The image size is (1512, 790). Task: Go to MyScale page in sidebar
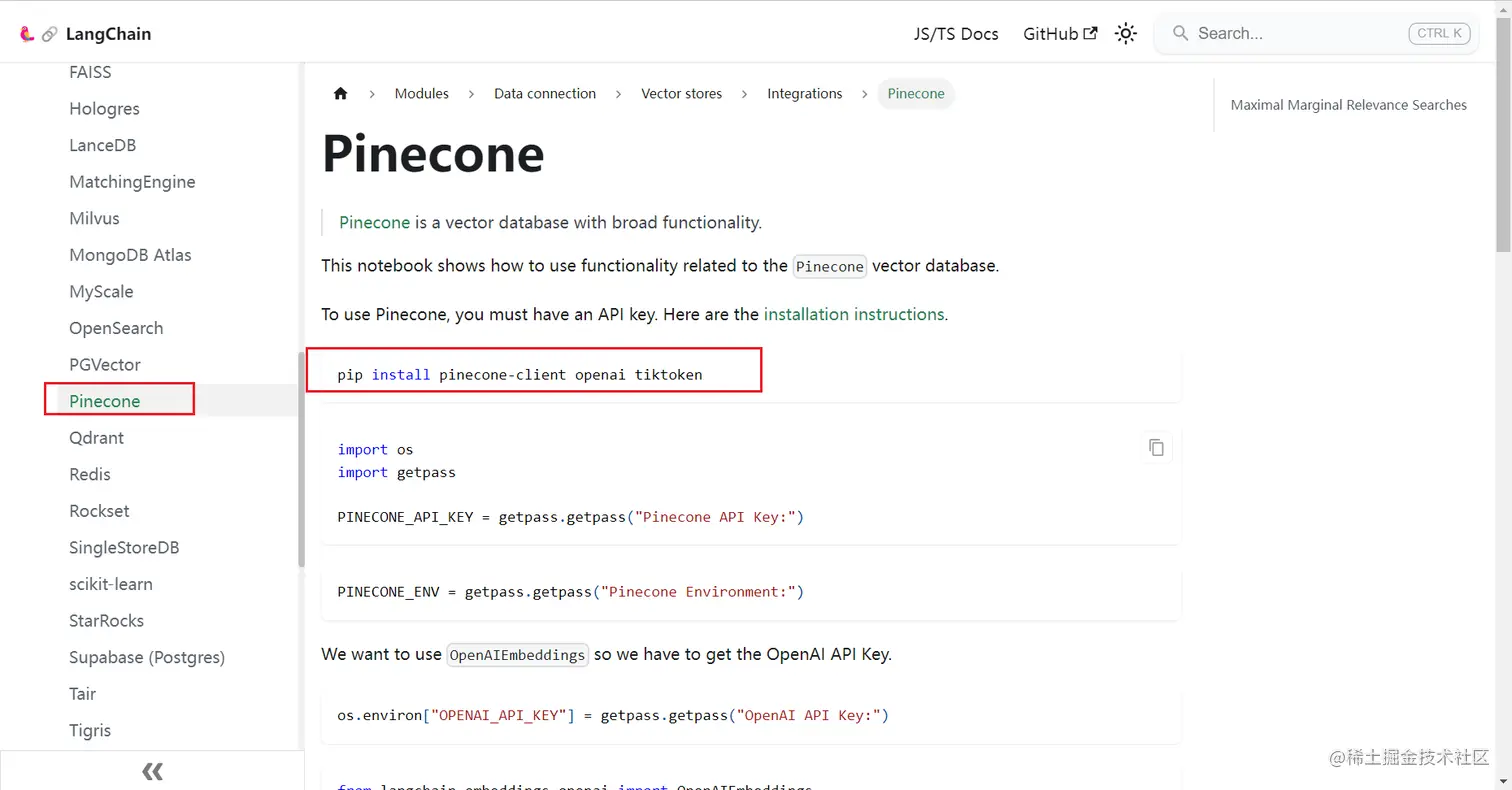101,291
